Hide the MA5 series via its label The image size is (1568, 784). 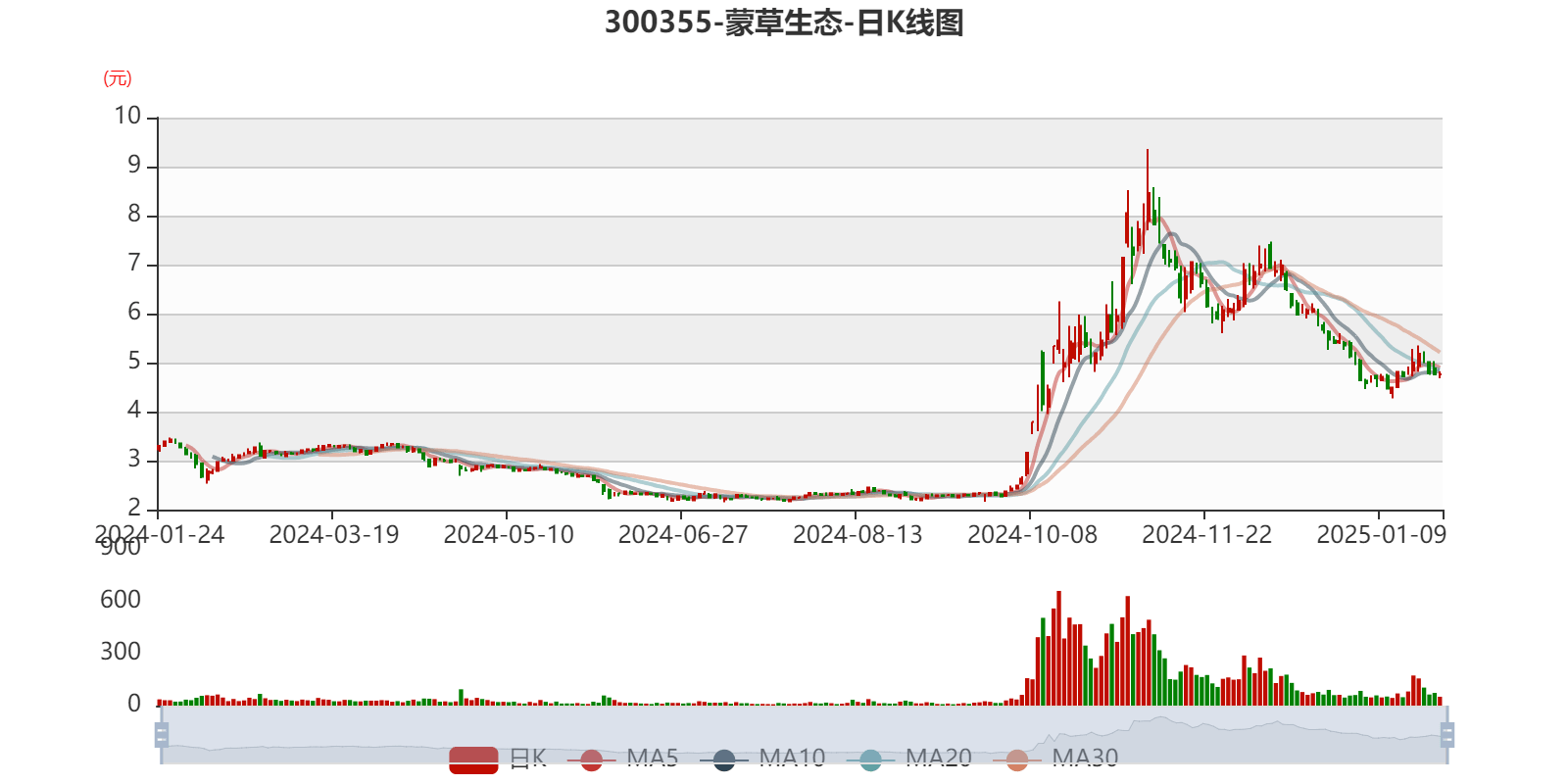[x=653, y=758]
